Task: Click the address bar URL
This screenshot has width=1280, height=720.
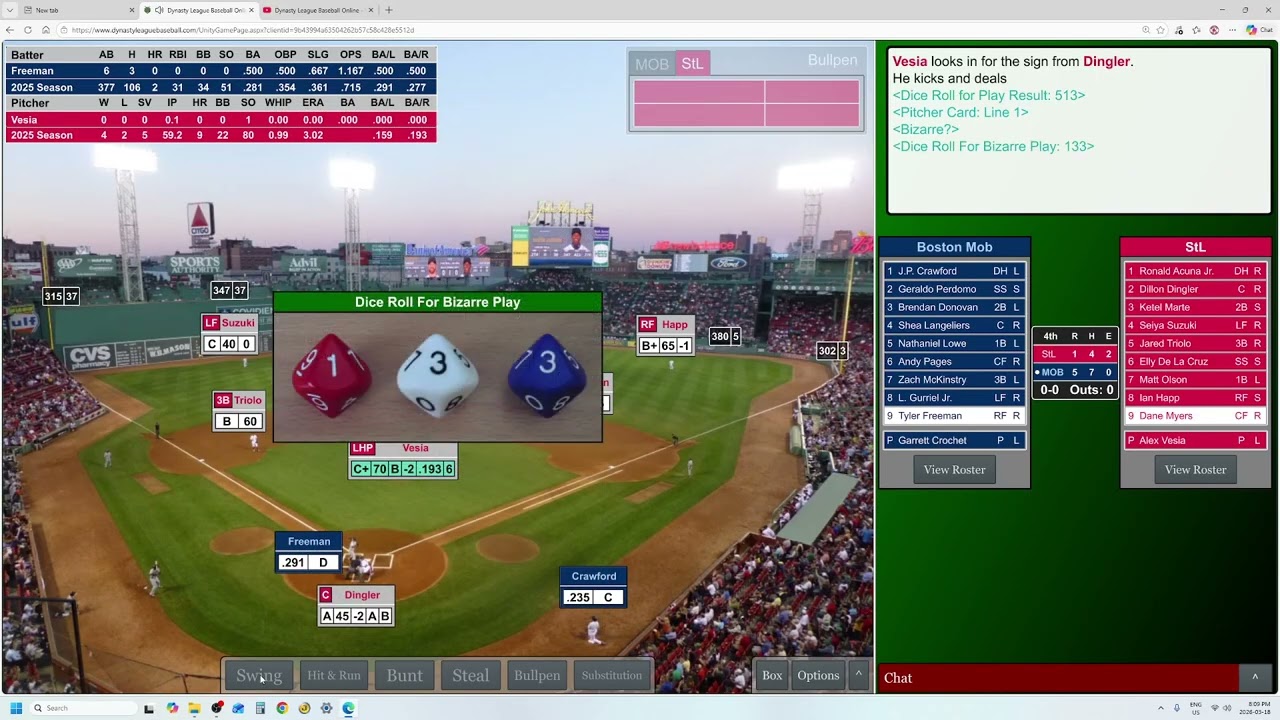Action: pyautogui.click(x=243, y=30)
